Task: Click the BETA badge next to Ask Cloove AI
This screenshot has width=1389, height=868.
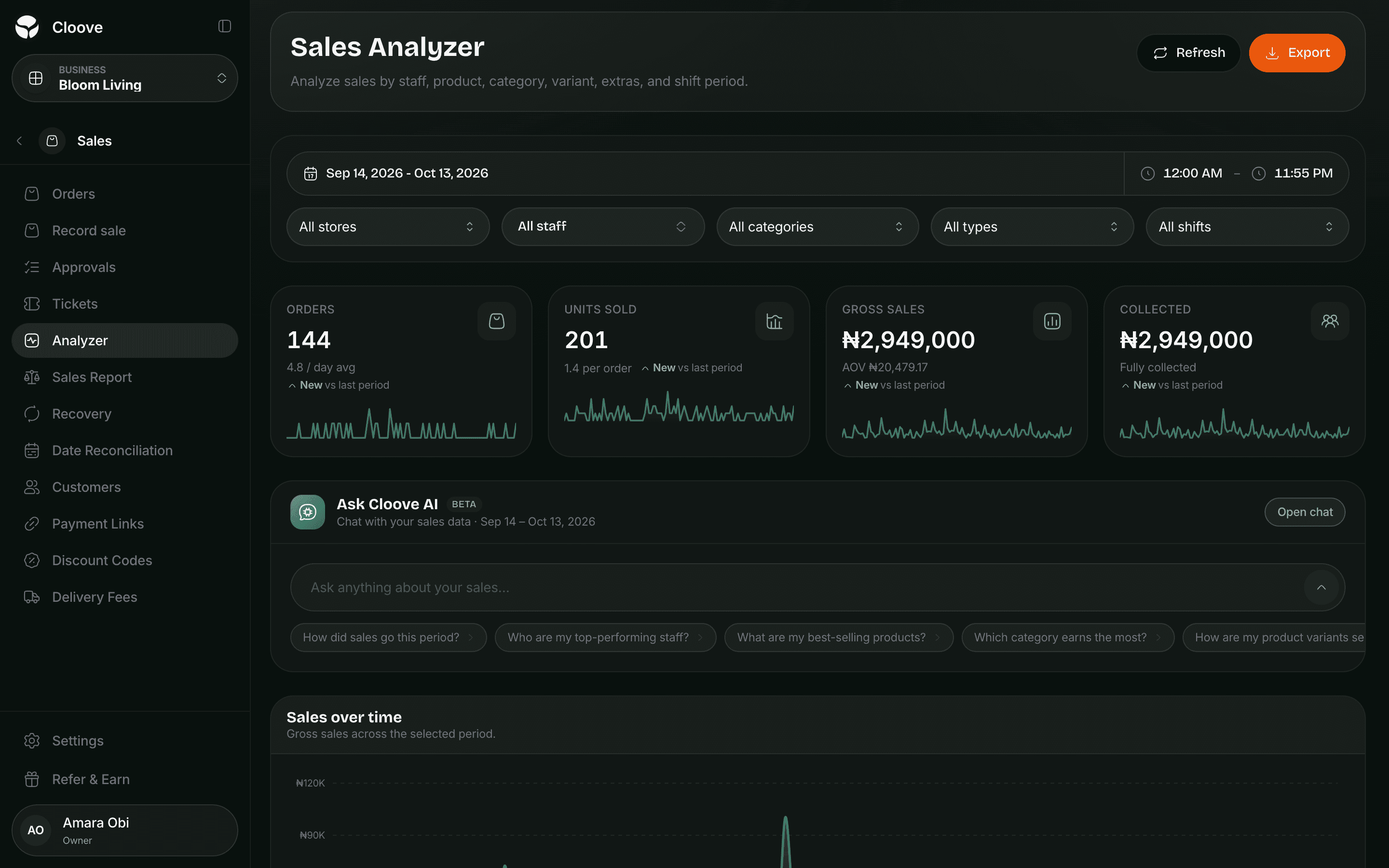Action: 464,504
